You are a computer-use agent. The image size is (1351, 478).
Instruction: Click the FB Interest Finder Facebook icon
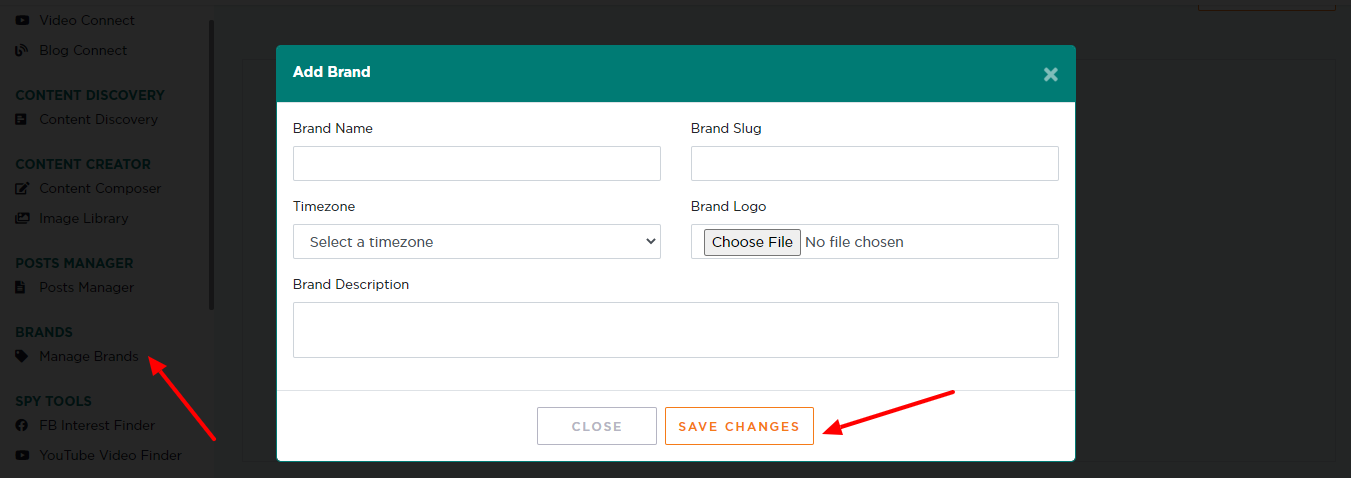(x=22, y=425)
